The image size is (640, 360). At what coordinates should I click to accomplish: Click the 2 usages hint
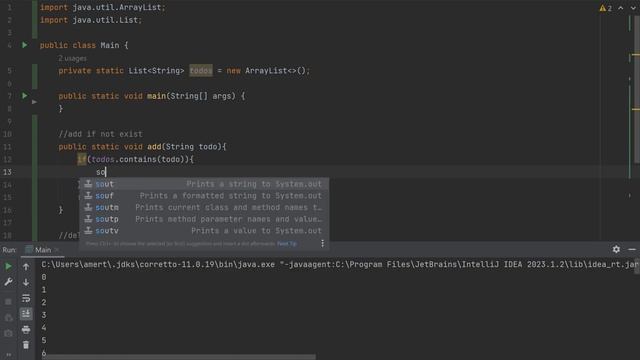[72, 58]
